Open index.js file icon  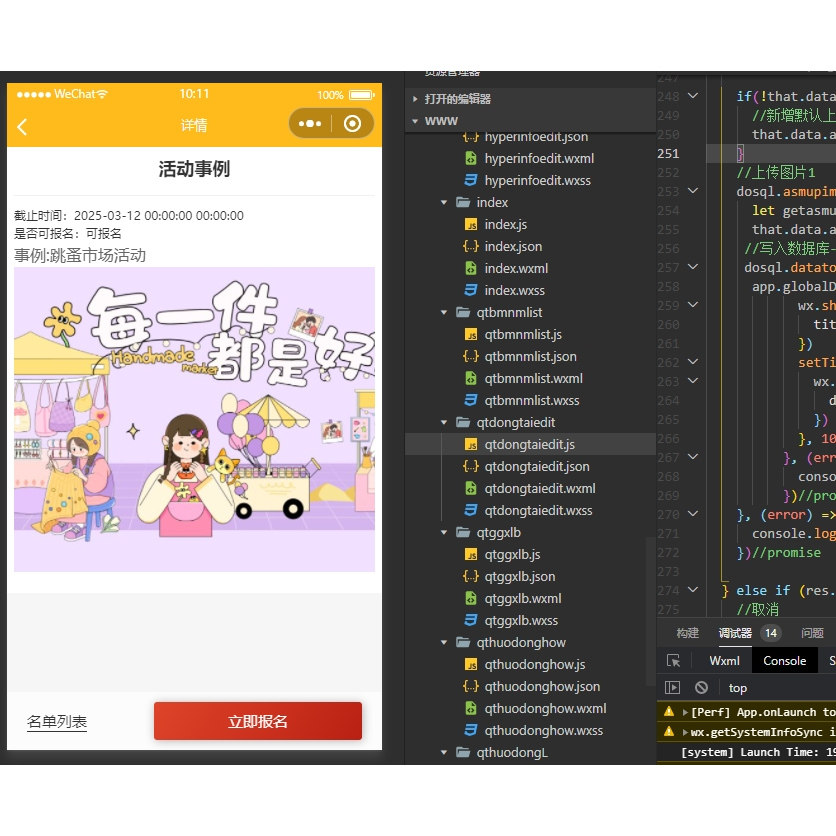[x=471, y=224]
